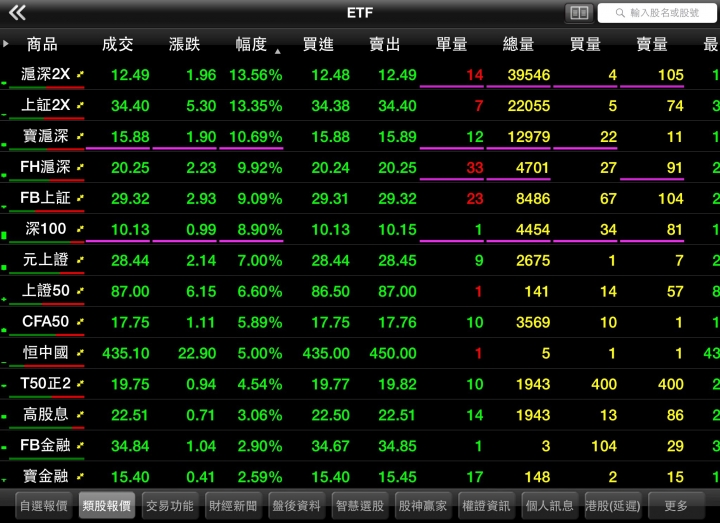Select the CFA50 product name
The height and width of the screenshot is (523, 720).
coord(45,321)
